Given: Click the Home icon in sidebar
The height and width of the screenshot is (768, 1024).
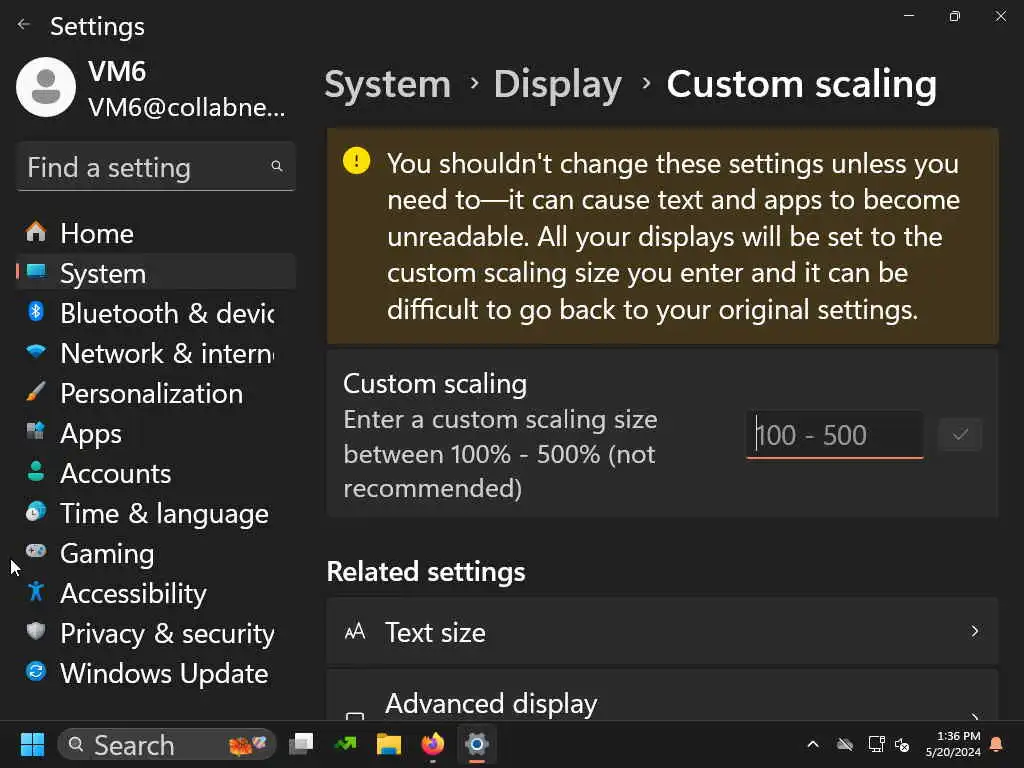Looking at the screenshot, I should [x=36, y=233].
